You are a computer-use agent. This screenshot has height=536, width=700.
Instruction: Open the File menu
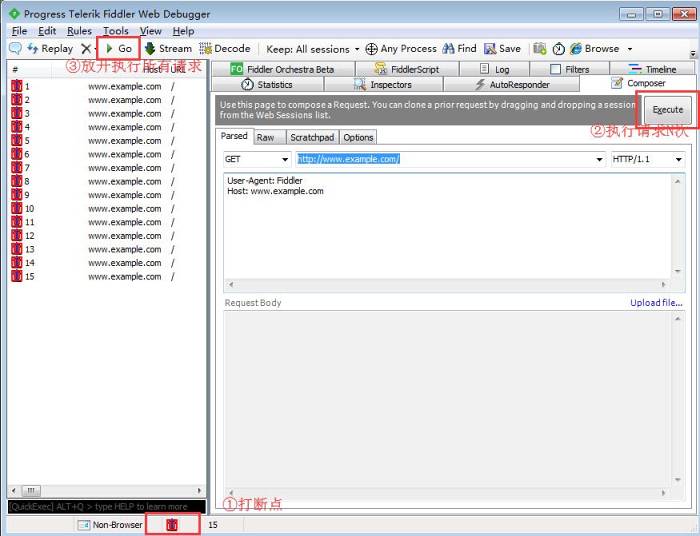click(19, 31)
